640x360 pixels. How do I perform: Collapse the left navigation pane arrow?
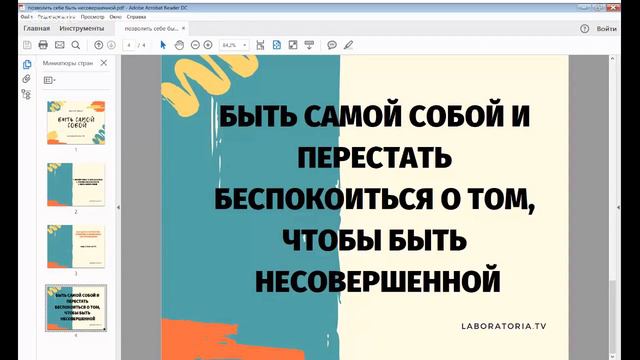click(118, 207)
